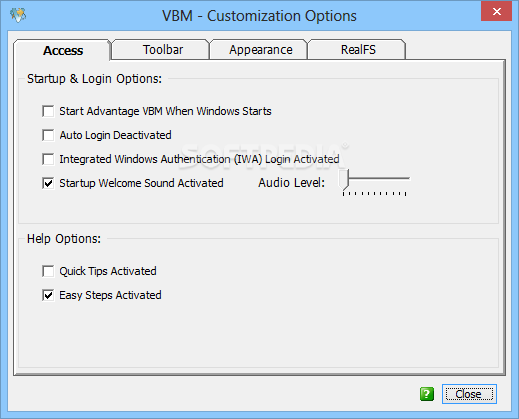The height and width of the screenshot is (419, 519).
Task: Switch to the Toolbar tab
Action: 161,50
